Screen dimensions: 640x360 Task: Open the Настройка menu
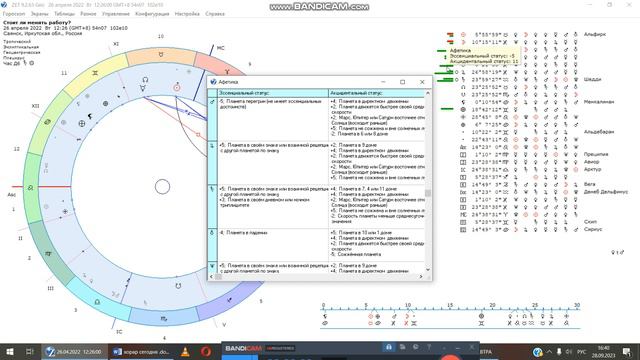click(x=187, y=14)
